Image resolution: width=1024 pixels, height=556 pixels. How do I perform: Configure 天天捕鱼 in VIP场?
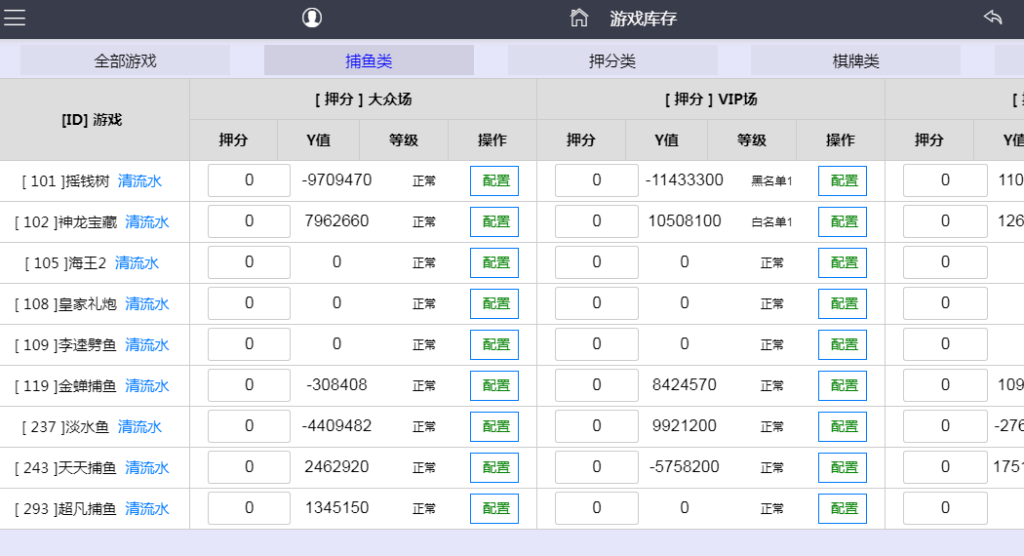(x=842, y=467)
